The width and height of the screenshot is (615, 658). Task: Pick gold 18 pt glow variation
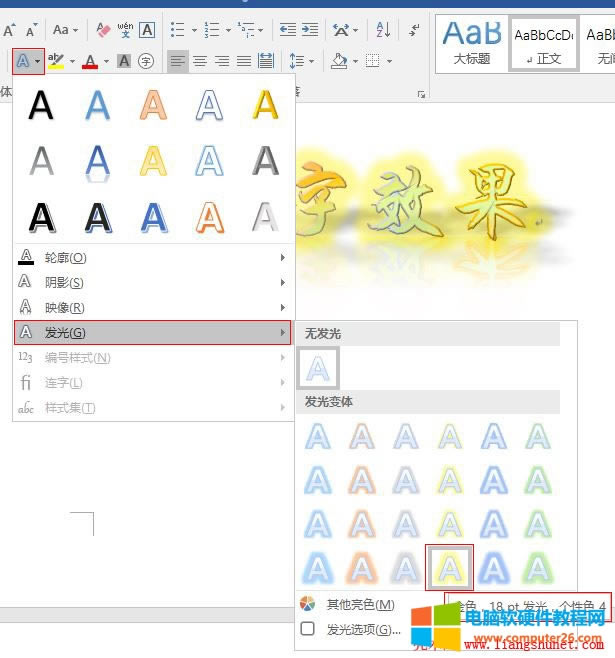point(449,568)
